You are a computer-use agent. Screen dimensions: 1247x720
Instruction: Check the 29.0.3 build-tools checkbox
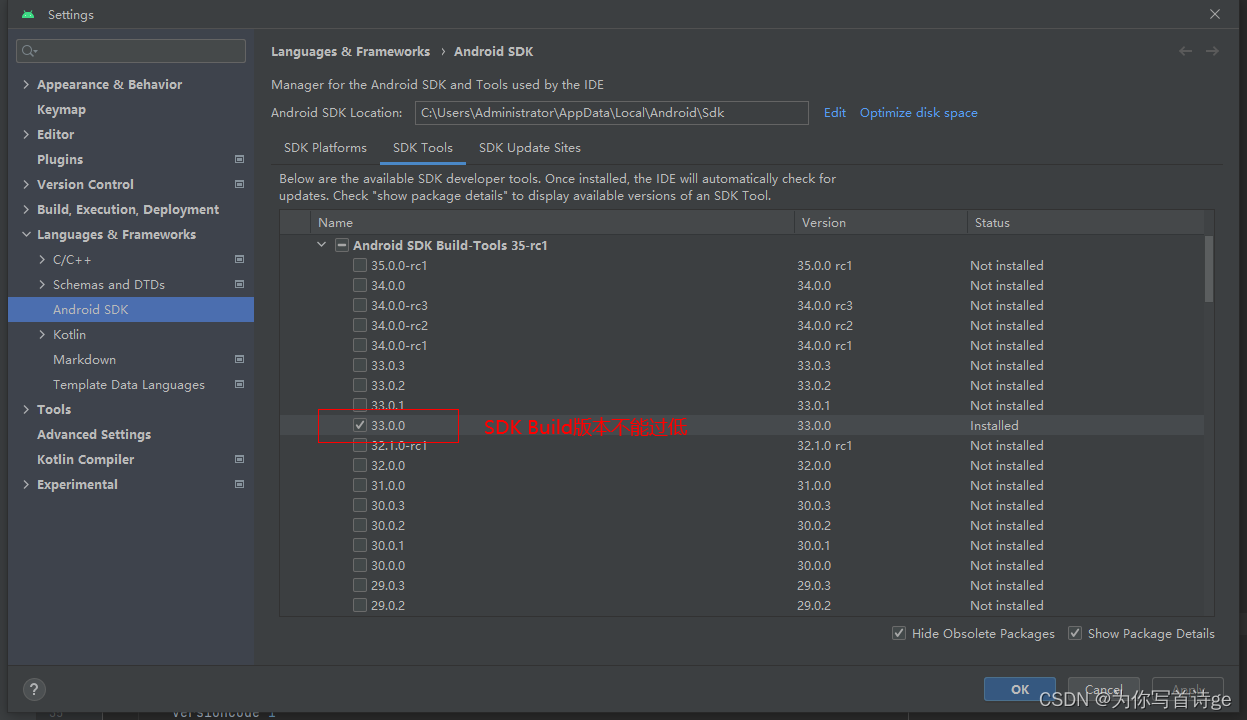pos(360,585)
